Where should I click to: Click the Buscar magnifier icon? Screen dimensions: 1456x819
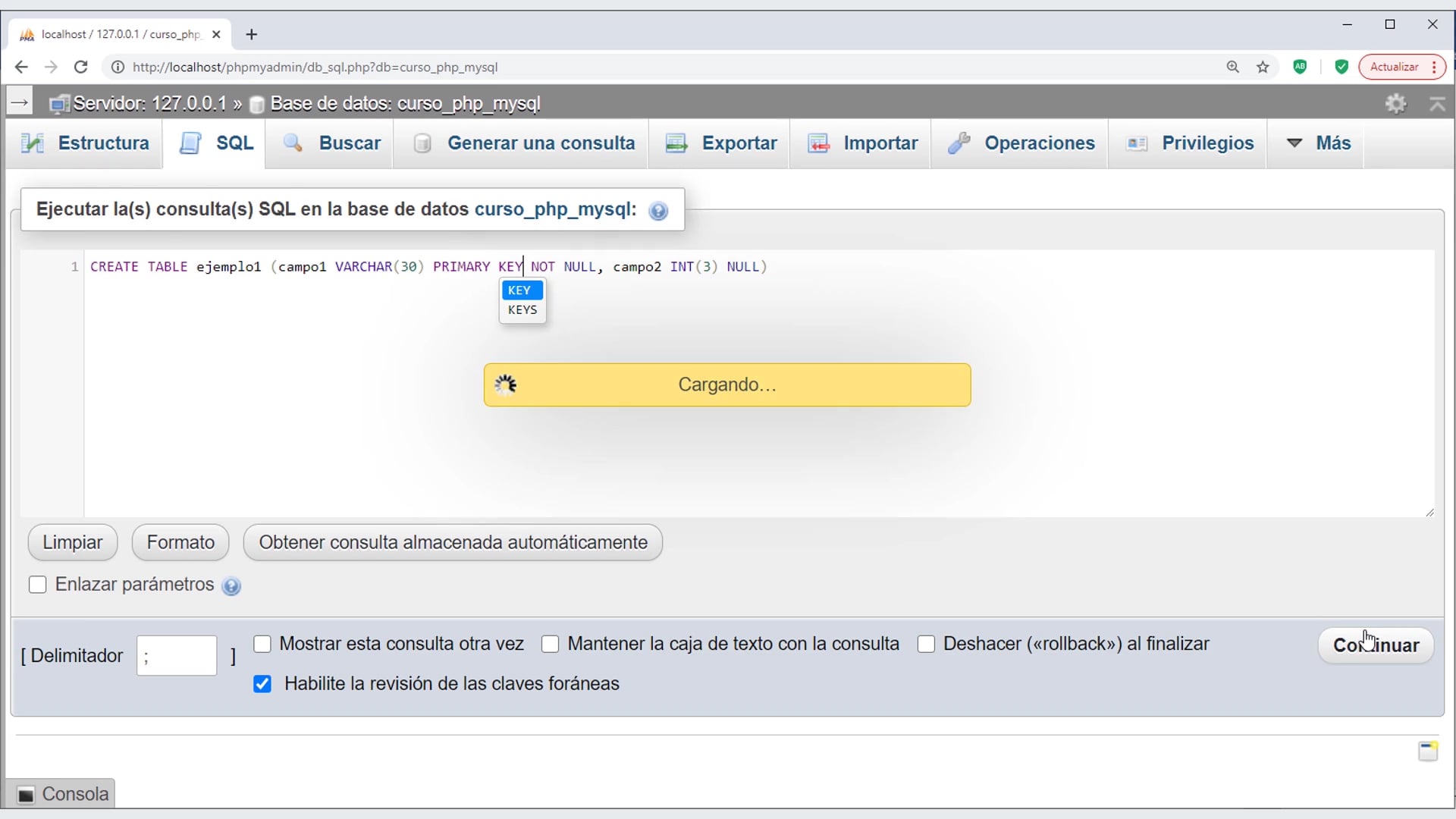(293, 143)
